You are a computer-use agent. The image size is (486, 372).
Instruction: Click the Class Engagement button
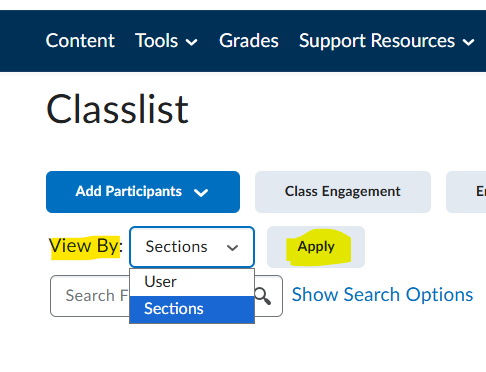point(343,192)
